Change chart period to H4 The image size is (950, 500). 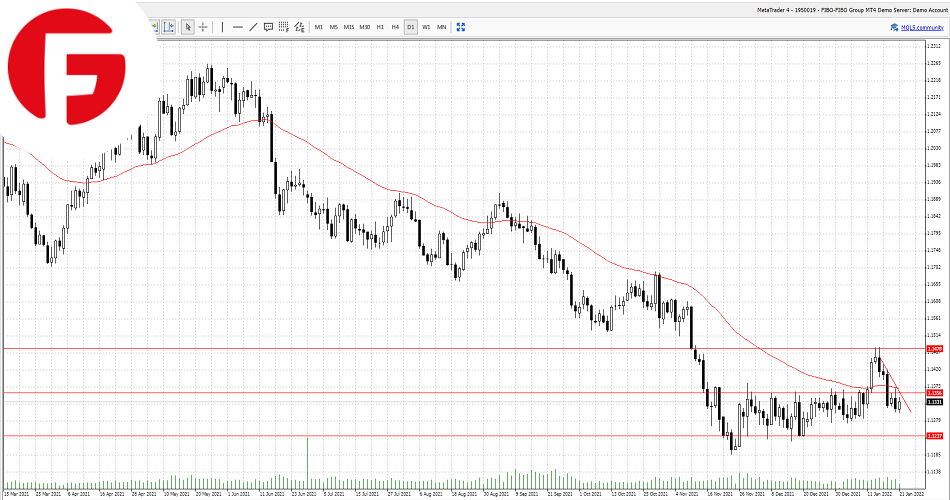pyautogui.click(x=395, y=27)
